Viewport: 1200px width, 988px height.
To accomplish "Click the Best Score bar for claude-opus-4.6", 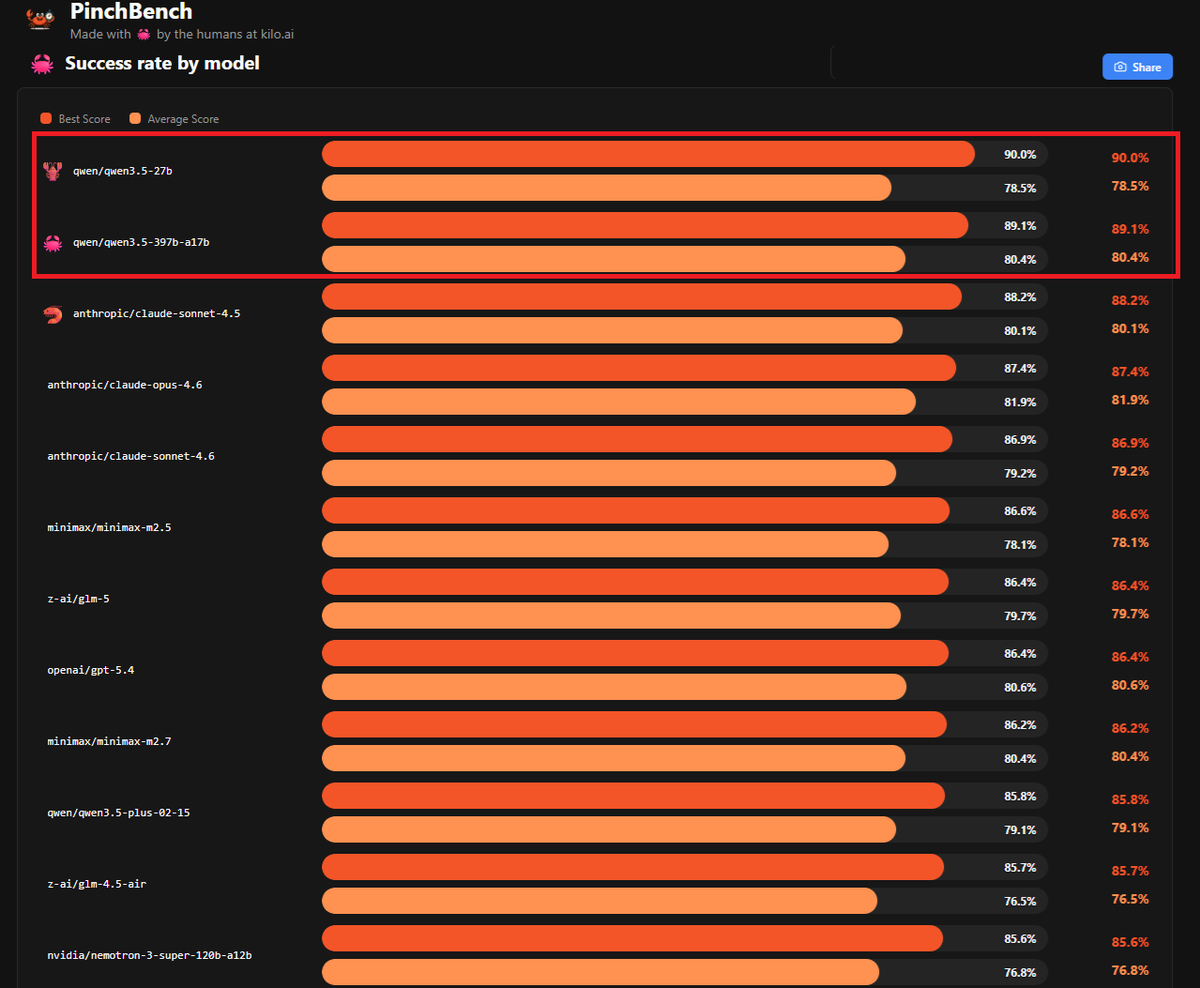I will coord(639,368).
